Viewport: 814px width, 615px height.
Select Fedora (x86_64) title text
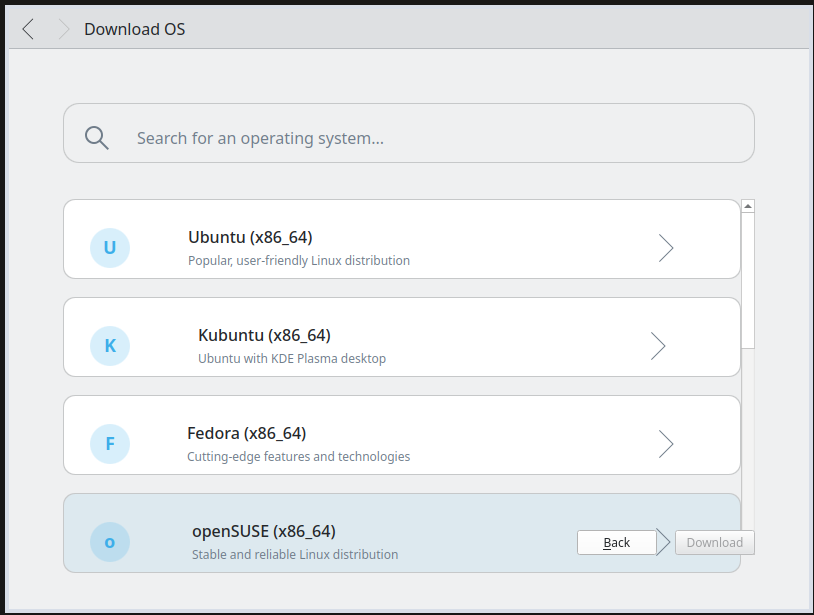click(247, 433)
